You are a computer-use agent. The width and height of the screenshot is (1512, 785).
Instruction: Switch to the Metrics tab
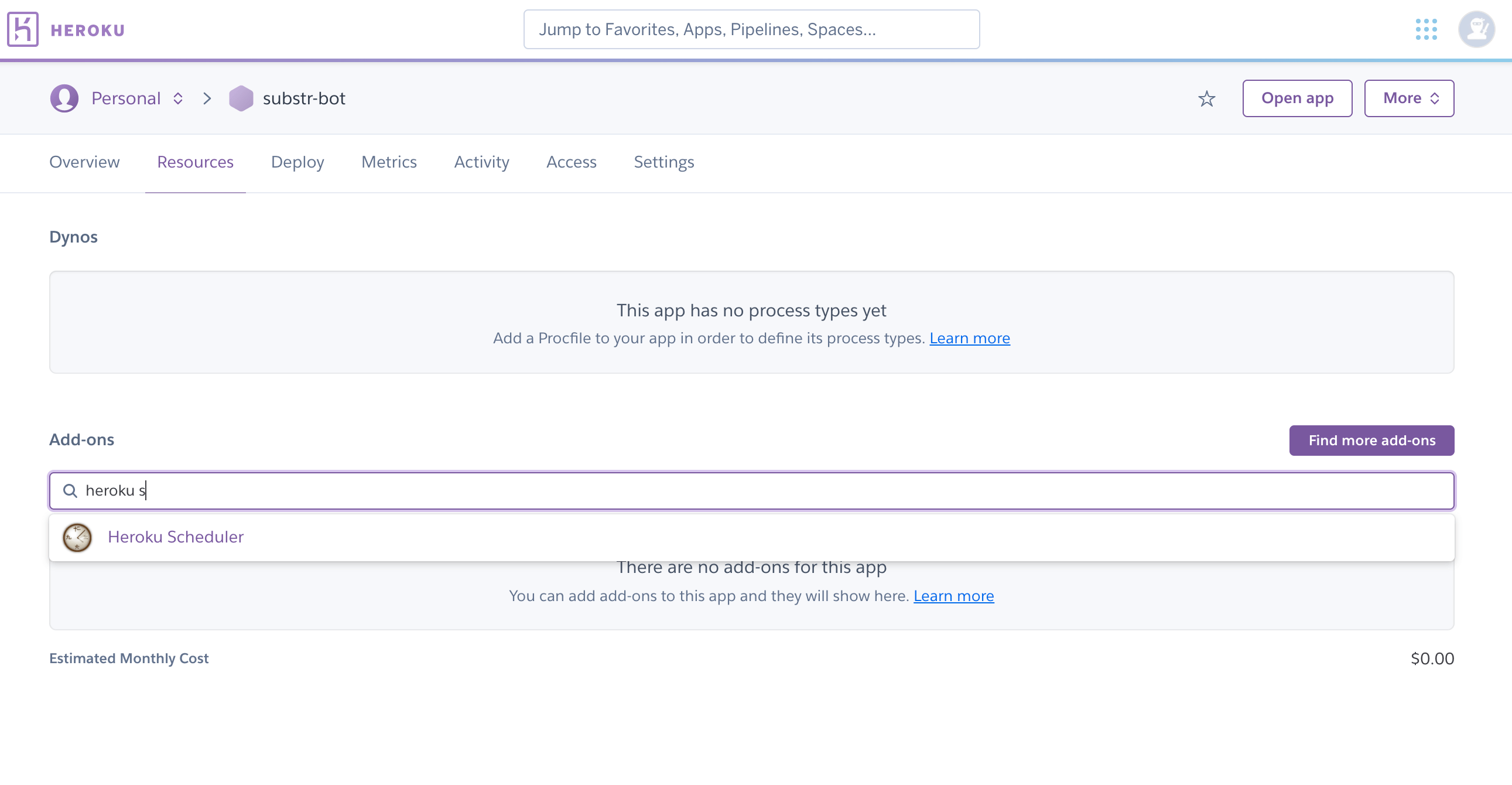389,162
